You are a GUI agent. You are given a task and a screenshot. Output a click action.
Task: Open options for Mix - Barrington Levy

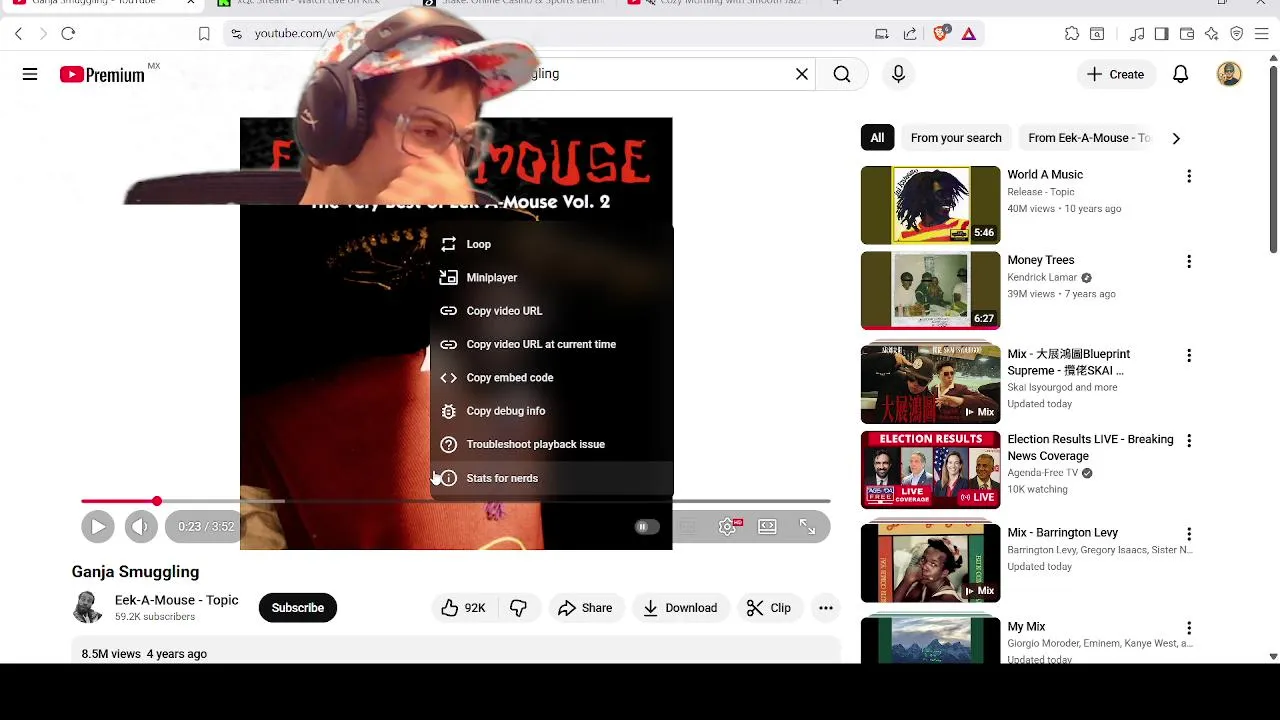[x=1189, y=534]
